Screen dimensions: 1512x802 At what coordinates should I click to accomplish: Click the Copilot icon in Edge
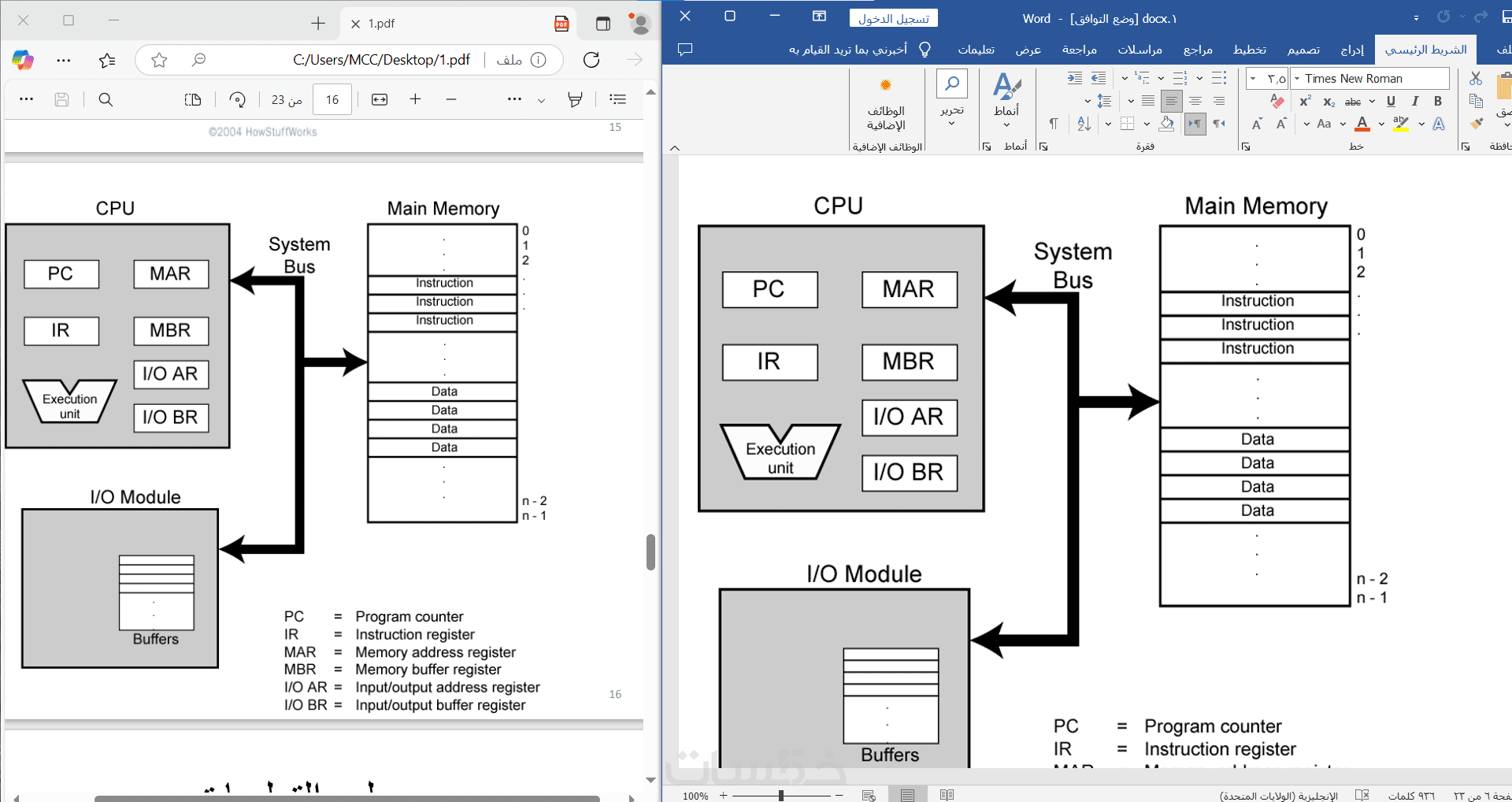point(23,60)
